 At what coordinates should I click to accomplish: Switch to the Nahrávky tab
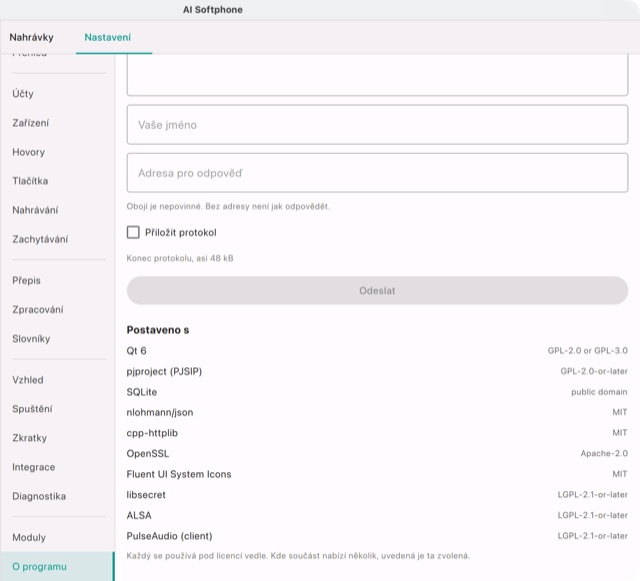(31, 37)
